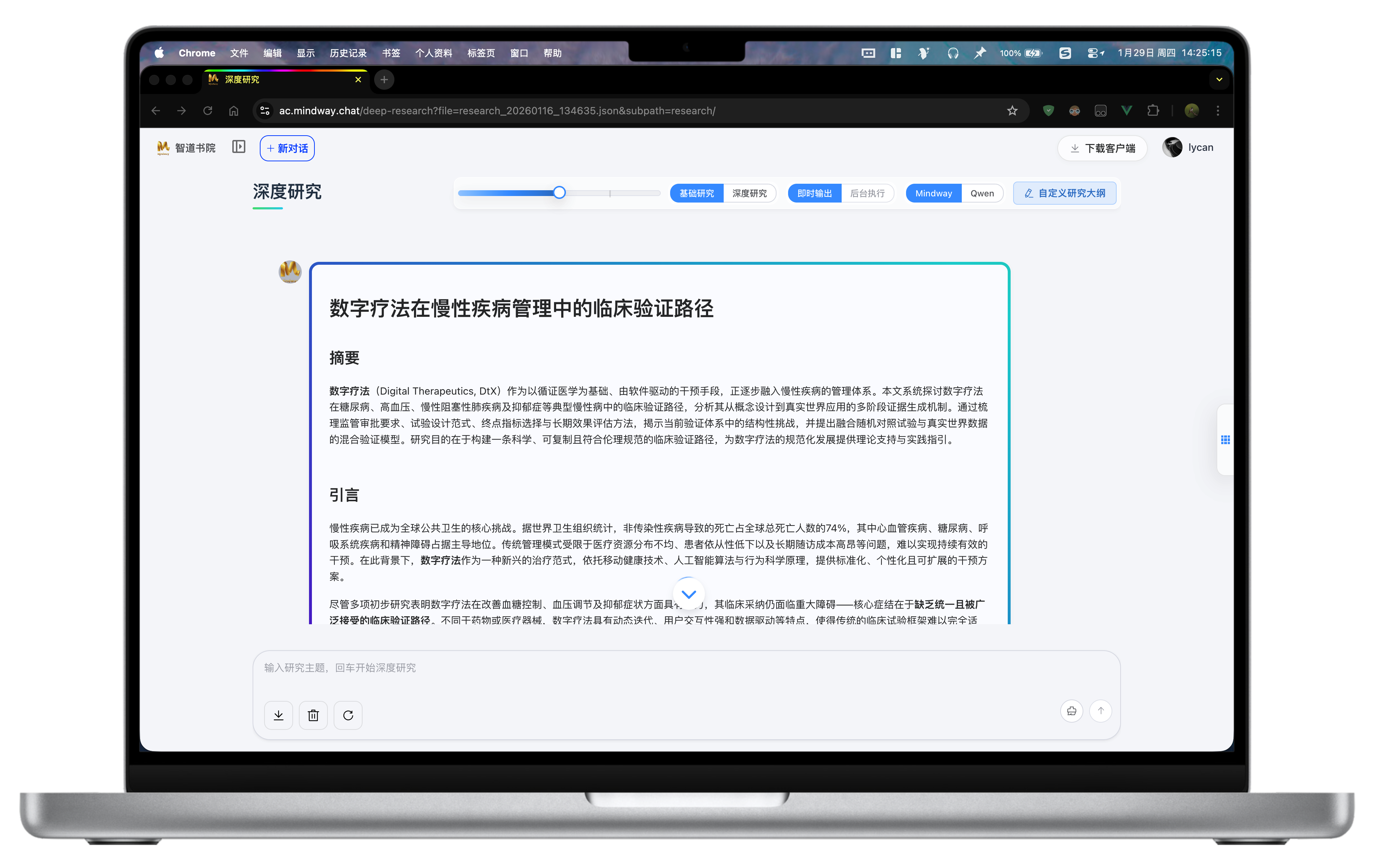The width and height of the screenshot is (1375, 868).
Task: Click the print icon in input box
Action: pos(1072,711)
